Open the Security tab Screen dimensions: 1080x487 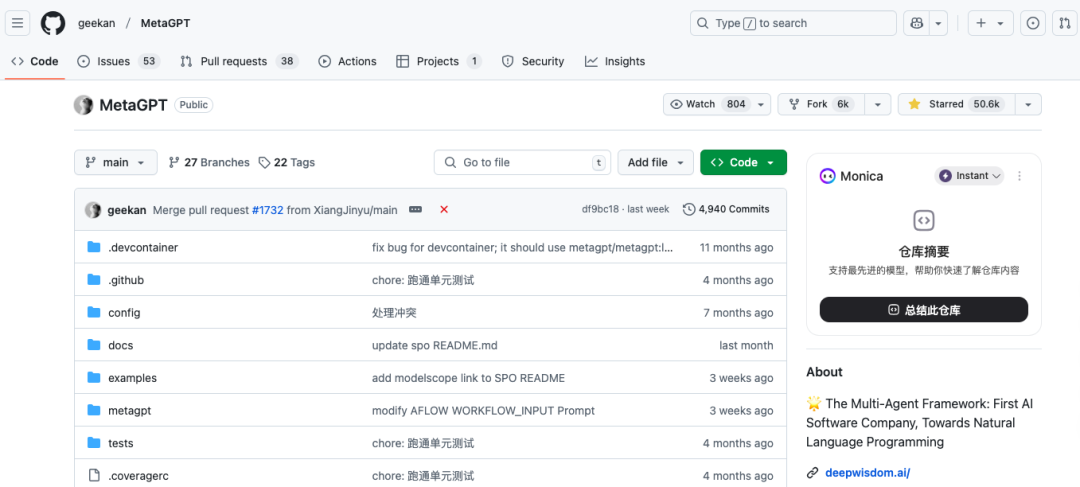(533, 61)
